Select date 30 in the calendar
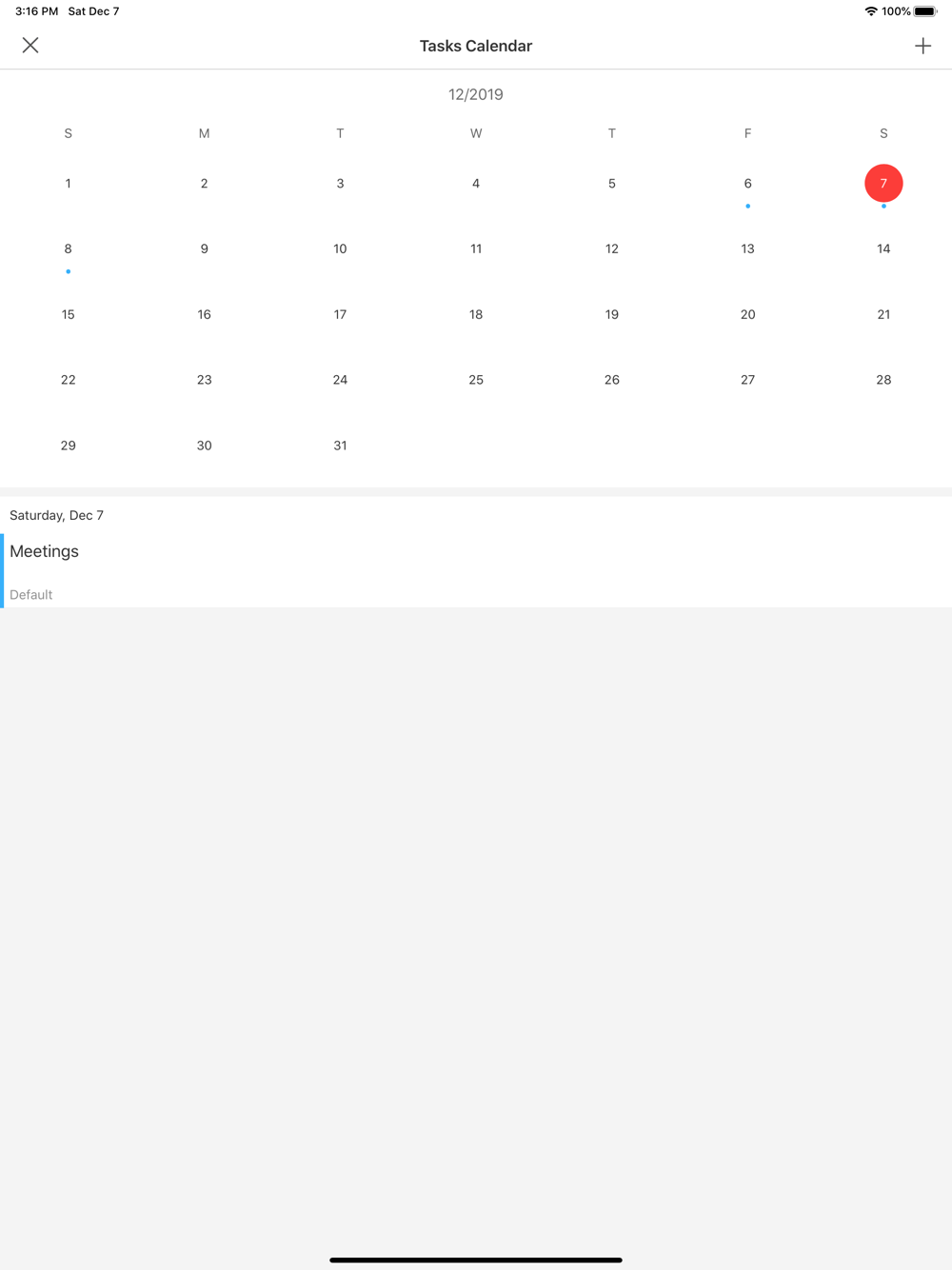 204,446
